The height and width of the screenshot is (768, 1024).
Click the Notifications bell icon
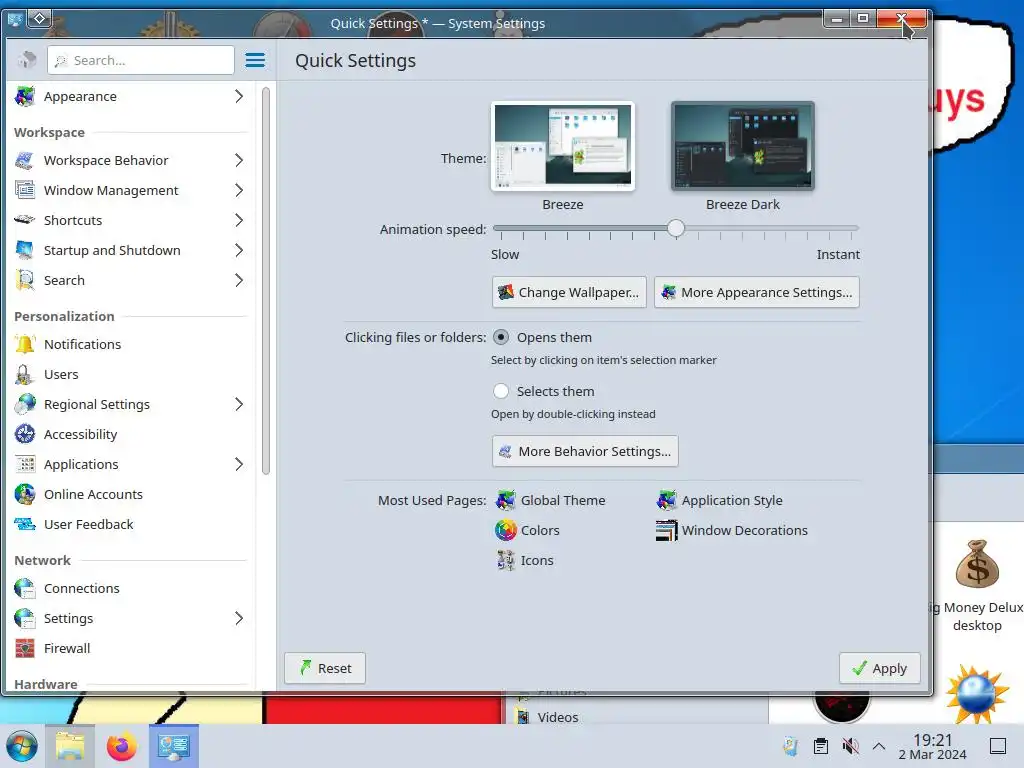(25, 344)
